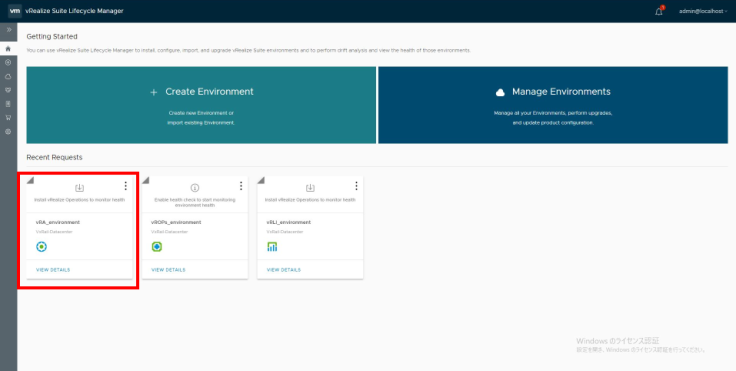
Task: Click the vRealize Automation product icon
Action: [41, 247]
